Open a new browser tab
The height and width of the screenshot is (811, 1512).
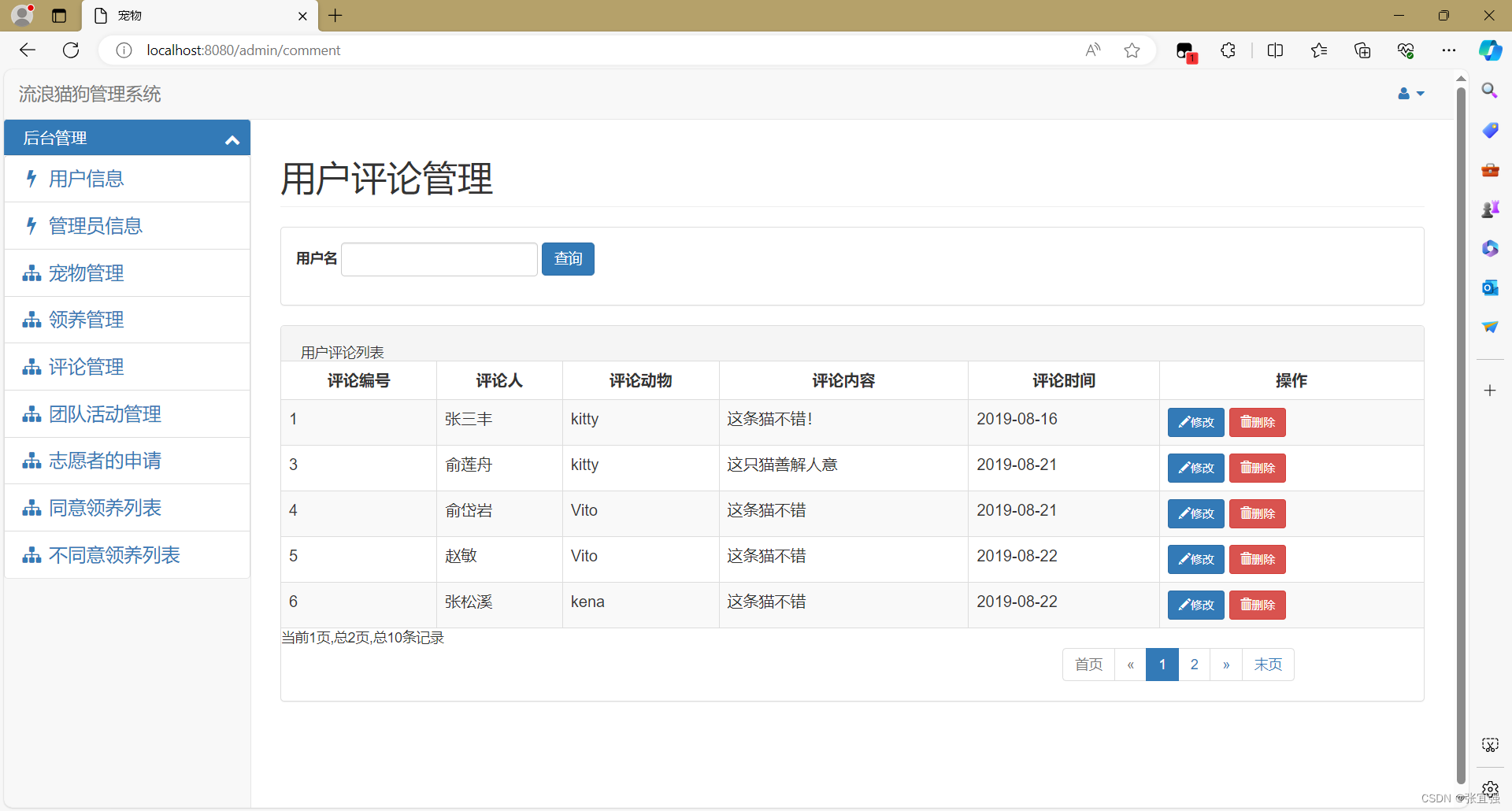click(335, 16)
